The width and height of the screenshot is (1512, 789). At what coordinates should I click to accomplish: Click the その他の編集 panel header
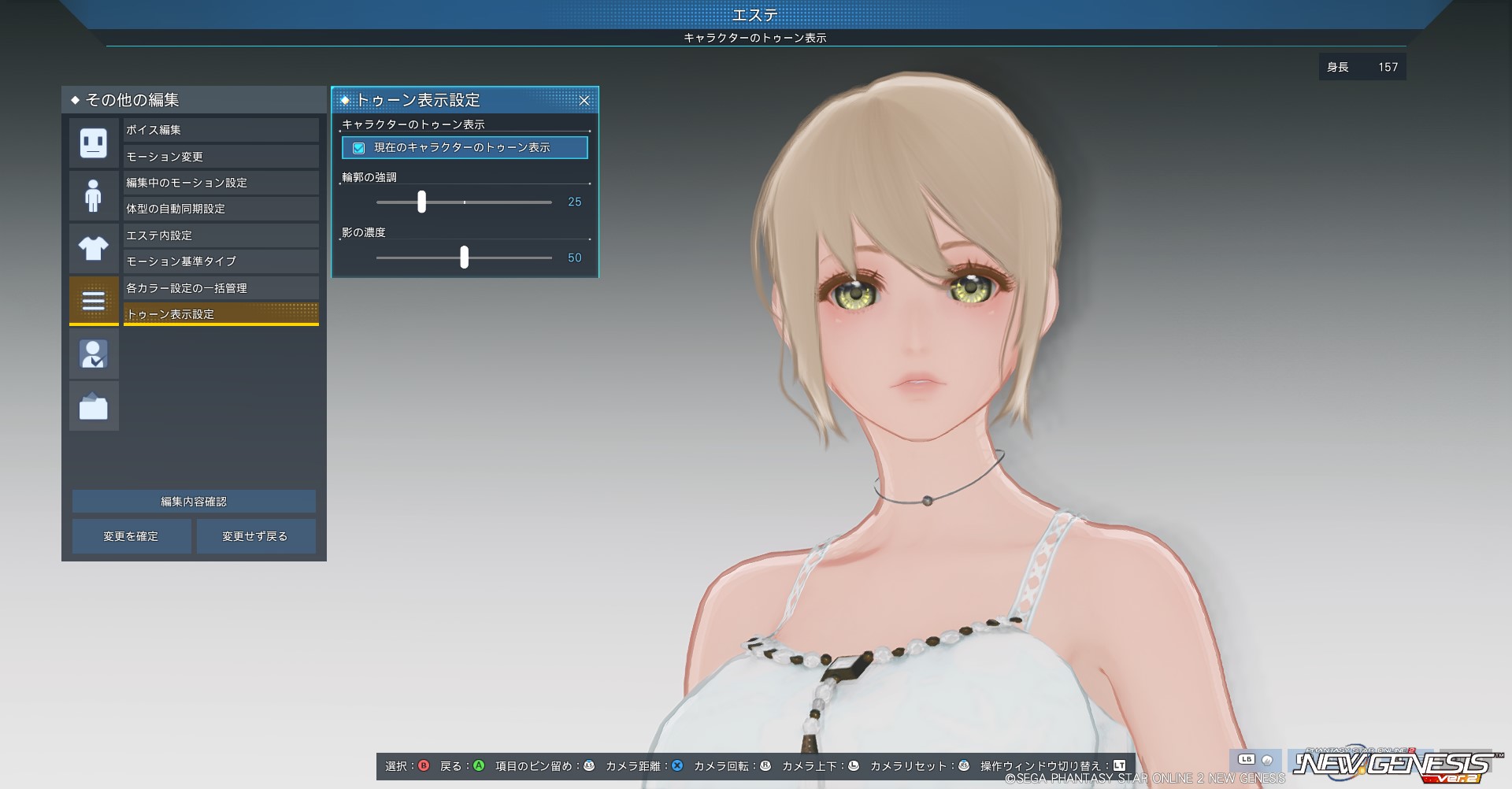pos(194,100)
